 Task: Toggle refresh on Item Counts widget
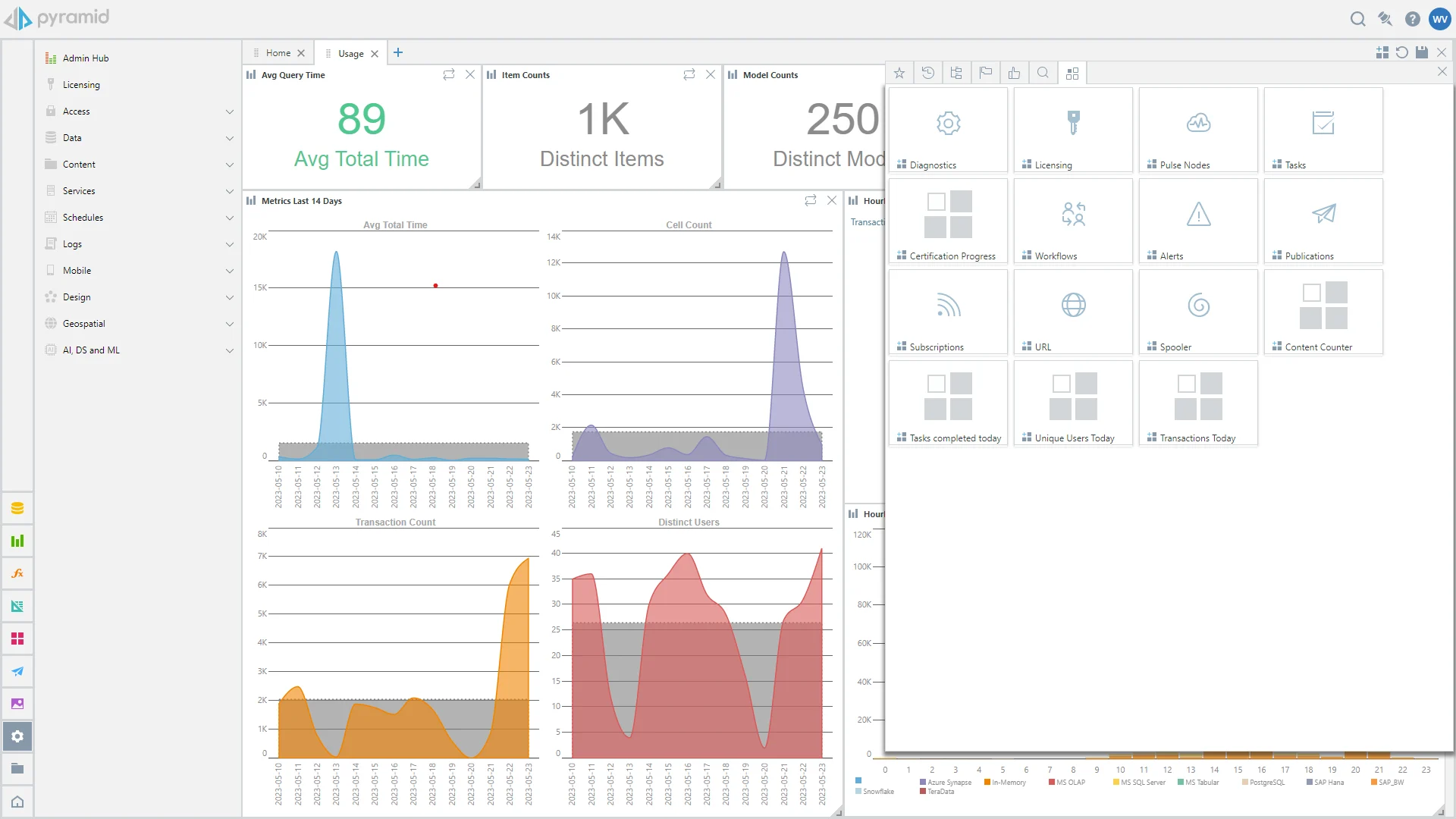pos(689,74)
